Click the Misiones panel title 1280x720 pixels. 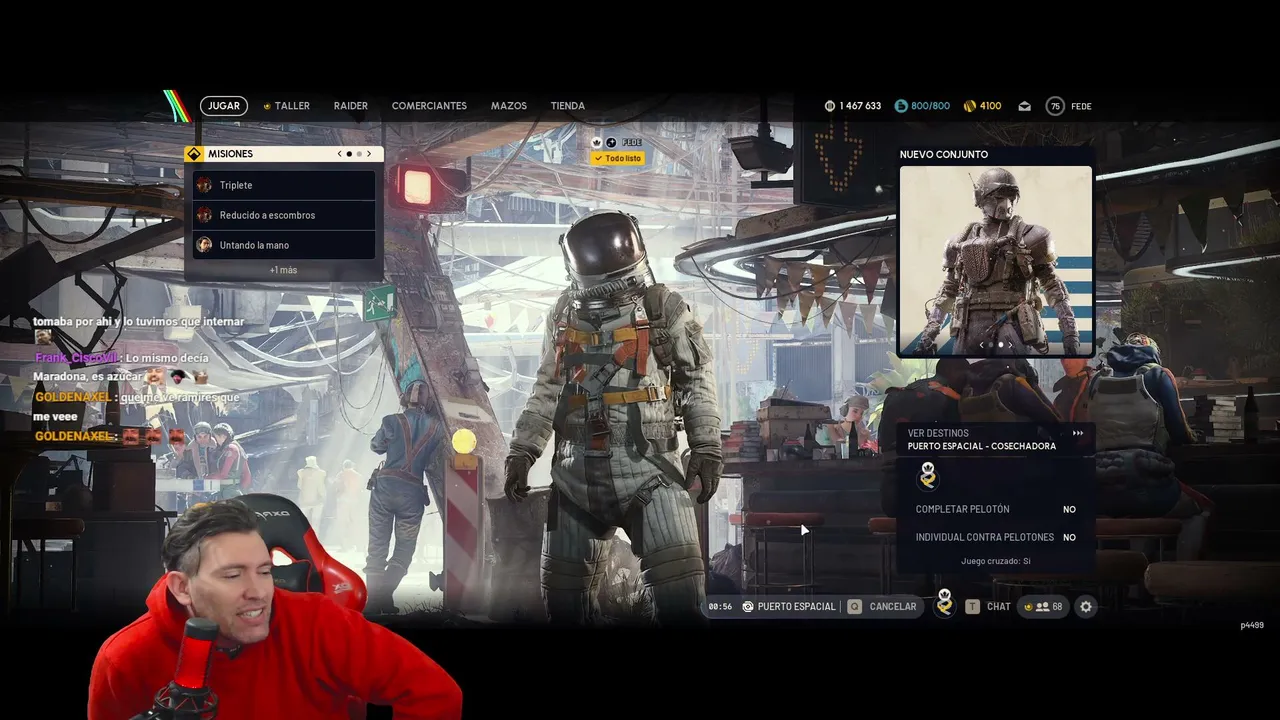(x=230, y=154)
